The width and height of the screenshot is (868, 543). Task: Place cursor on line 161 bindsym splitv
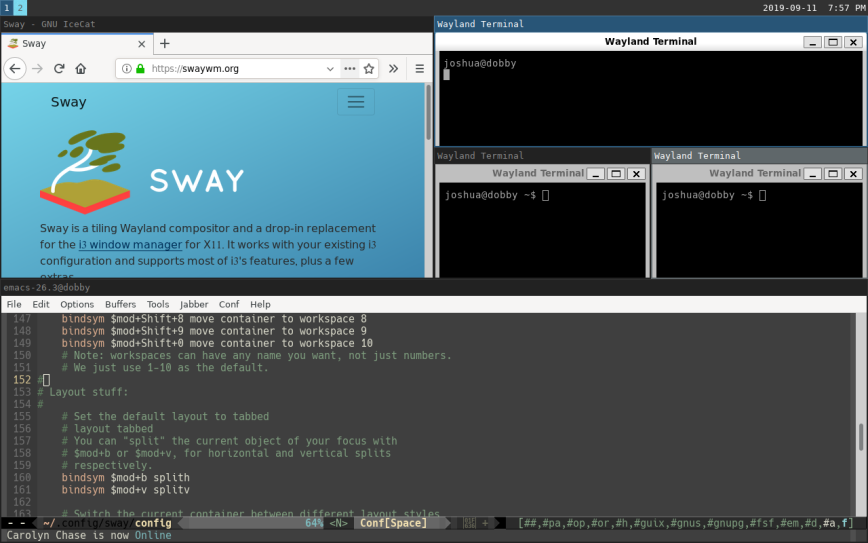[125, 489]
